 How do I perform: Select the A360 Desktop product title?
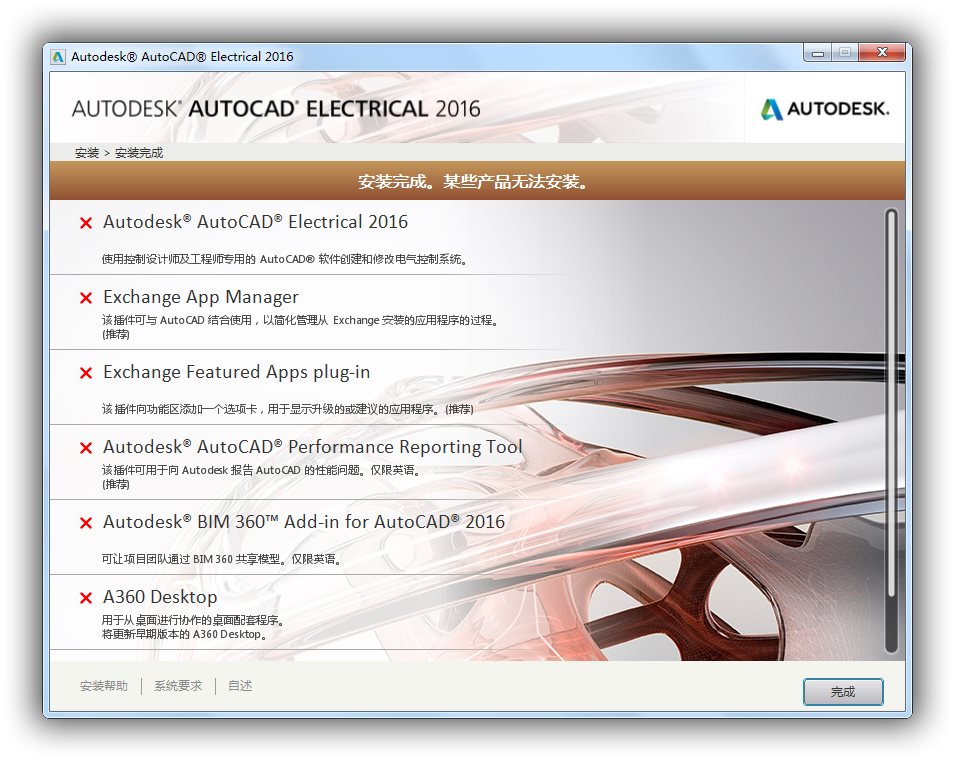(x=160, y=597)
